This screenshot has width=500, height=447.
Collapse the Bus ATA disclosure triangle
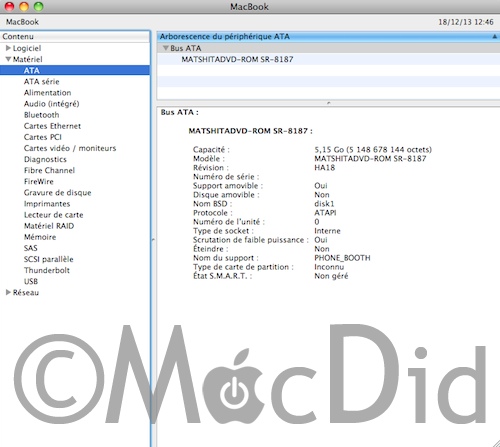pyautogui.click(x=165, y=48)
